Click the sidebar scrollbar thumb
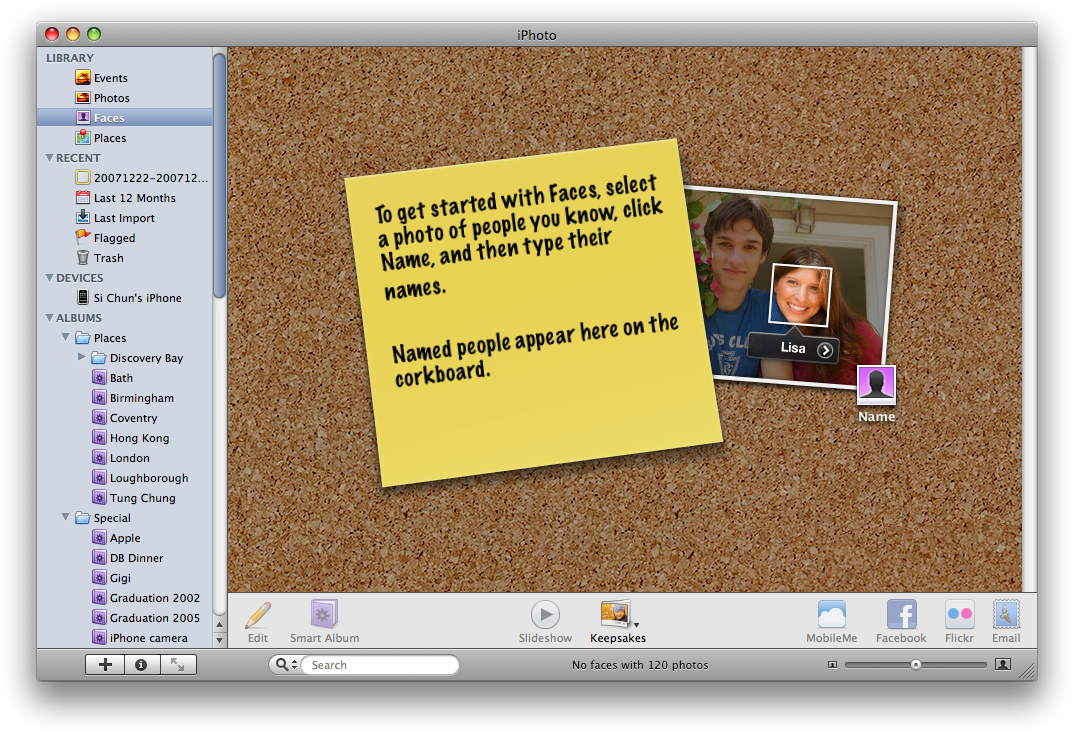 [220, 176]
